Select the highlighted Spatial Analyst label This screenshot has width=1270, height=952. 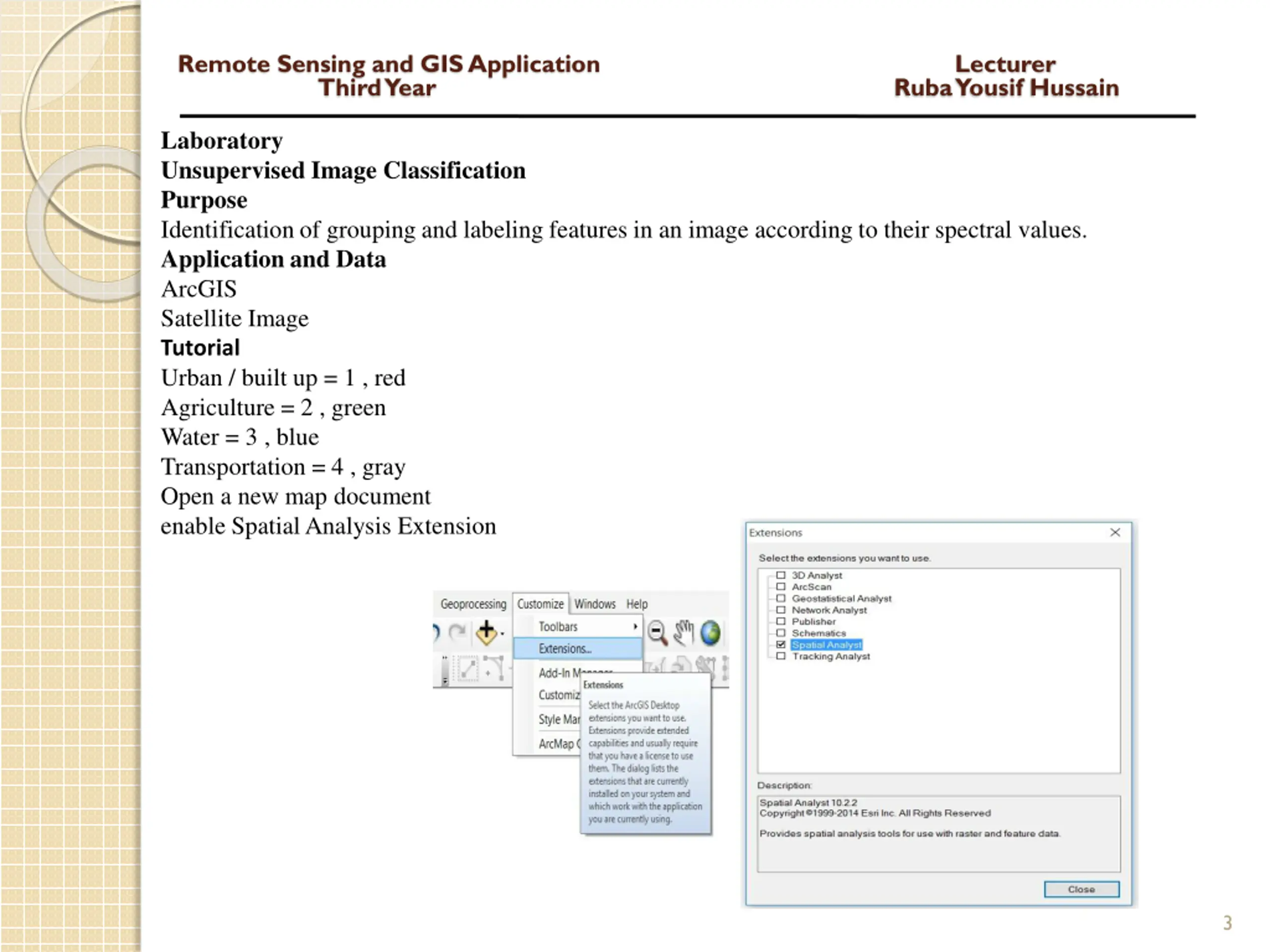click(x=826, y=645)
